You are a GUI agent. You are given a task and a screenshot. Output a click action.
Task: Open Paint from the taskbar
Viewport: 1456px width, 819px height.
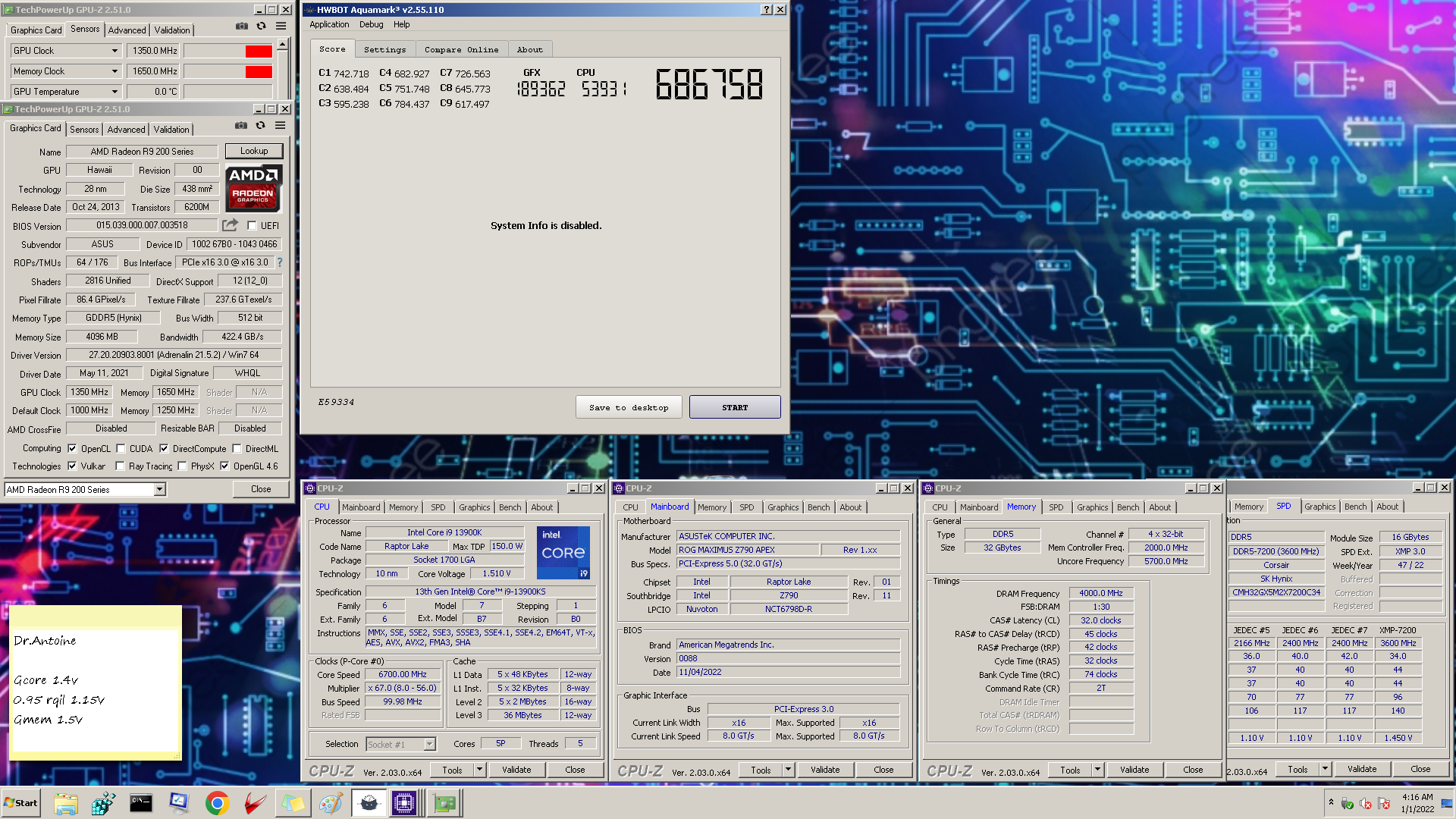pos(331,803)
